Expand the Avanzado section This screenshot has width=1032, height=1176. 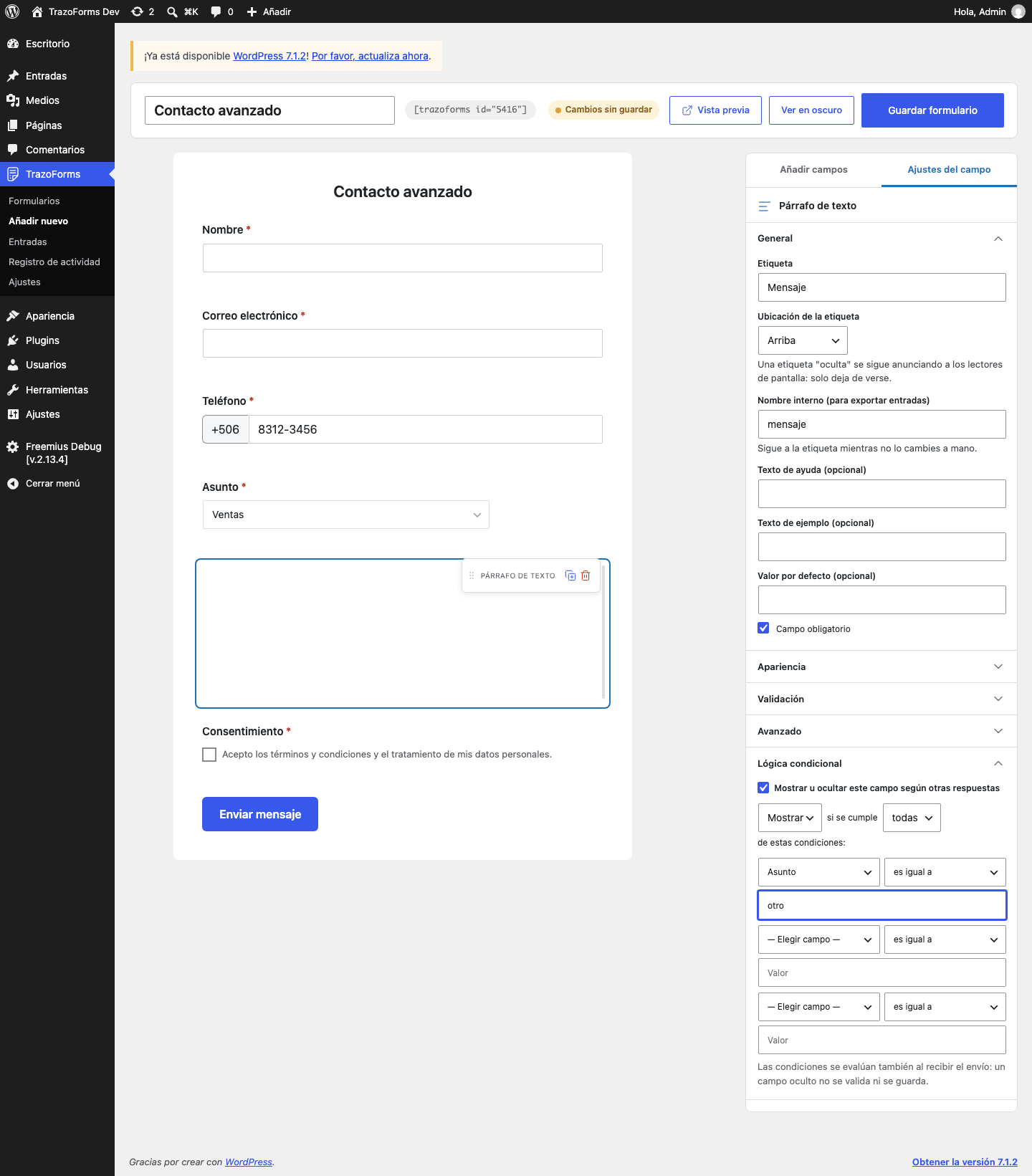point(881,731)
